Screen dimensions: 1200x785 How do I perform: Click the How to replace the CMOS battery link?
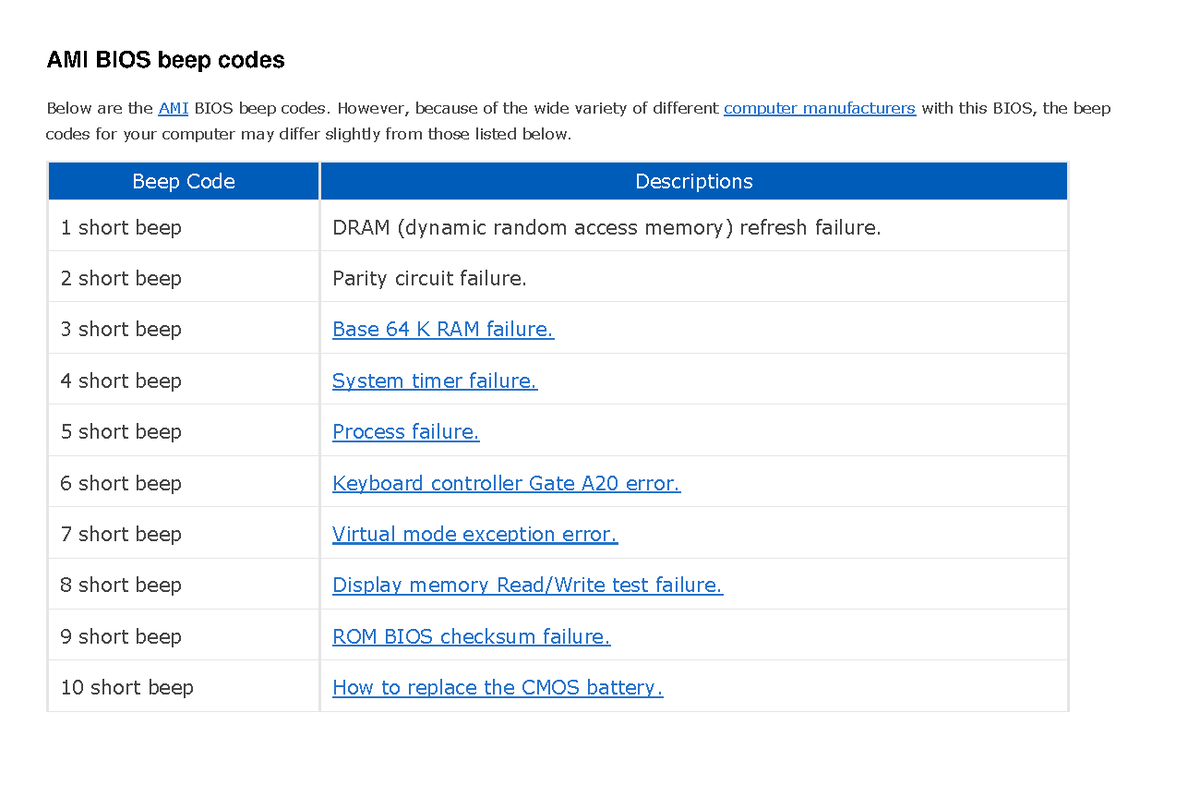(x=497, y=687)
